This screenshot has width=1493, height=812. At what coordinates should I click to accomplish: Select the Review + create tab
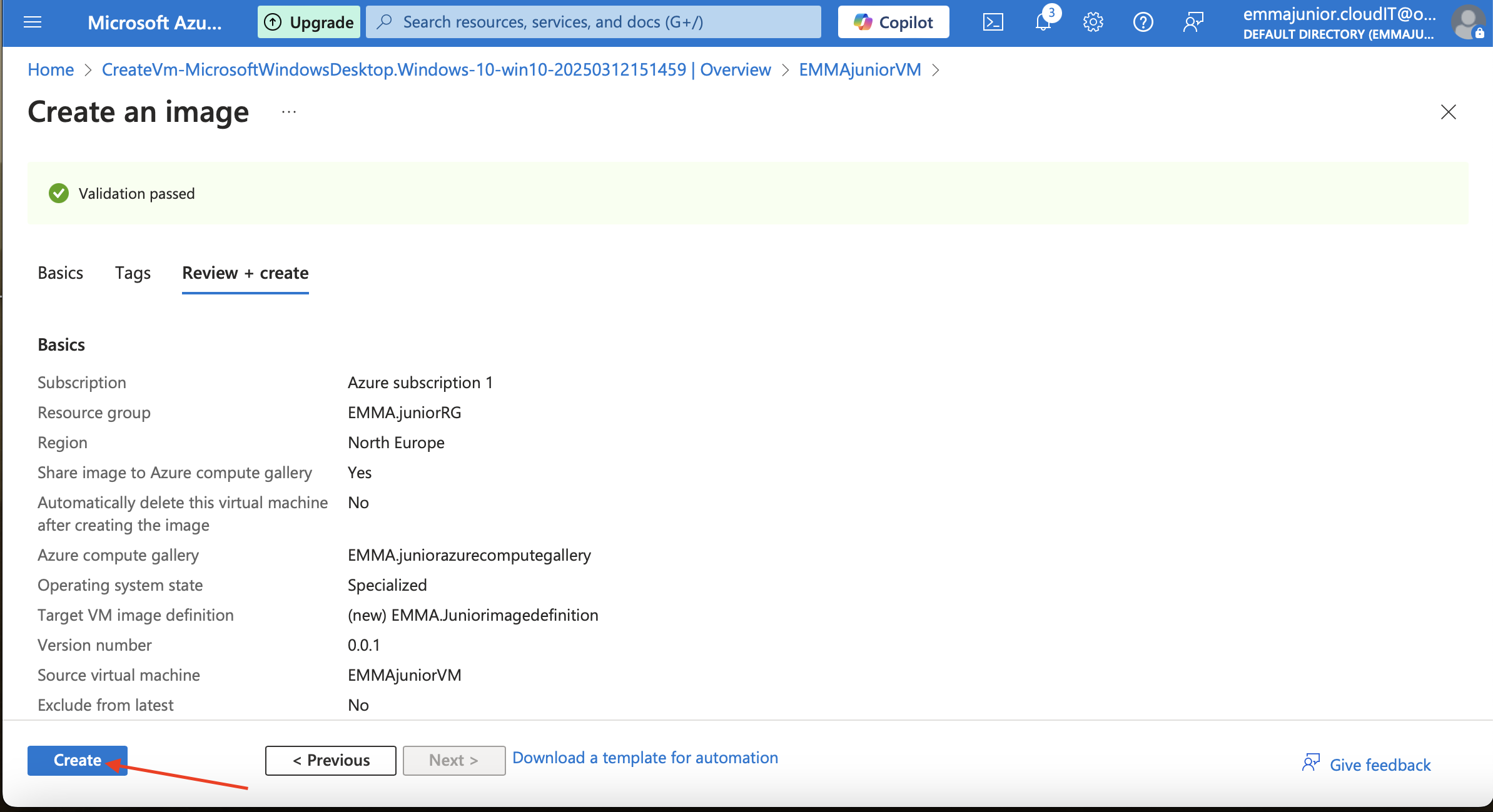point(245,273)
